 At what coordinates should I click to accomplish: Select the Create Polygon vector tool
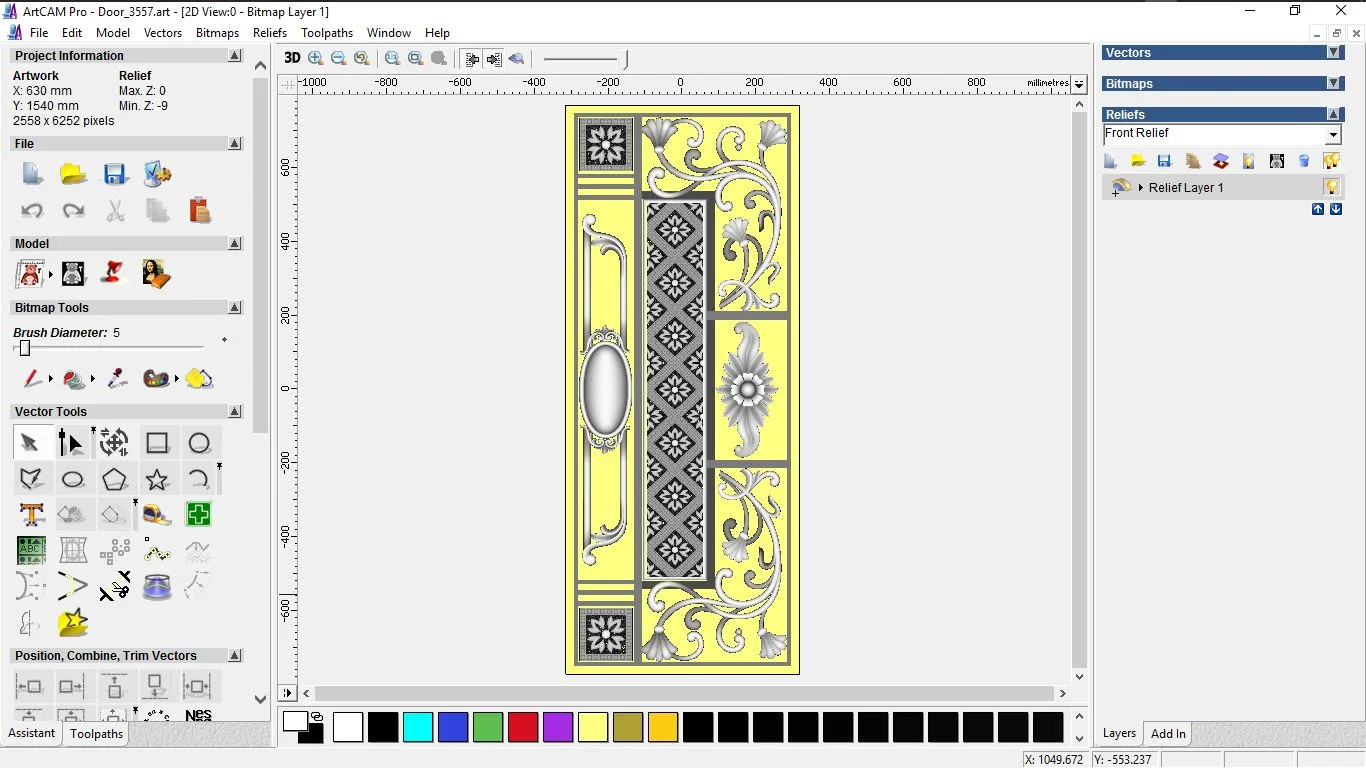pos(115,479)
